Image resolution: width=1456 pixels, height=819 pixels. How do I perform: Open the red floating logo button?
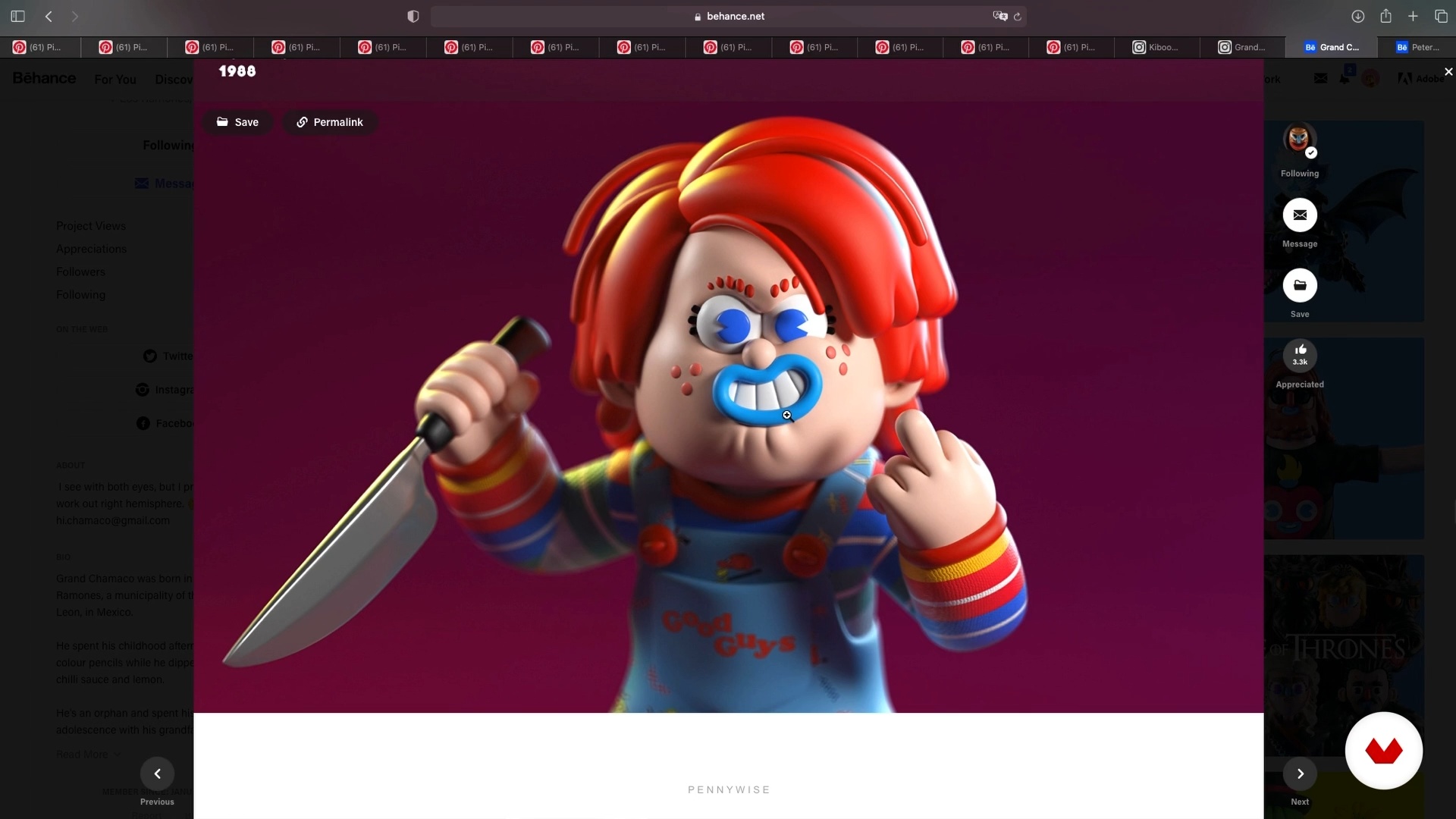(1383, 751)
